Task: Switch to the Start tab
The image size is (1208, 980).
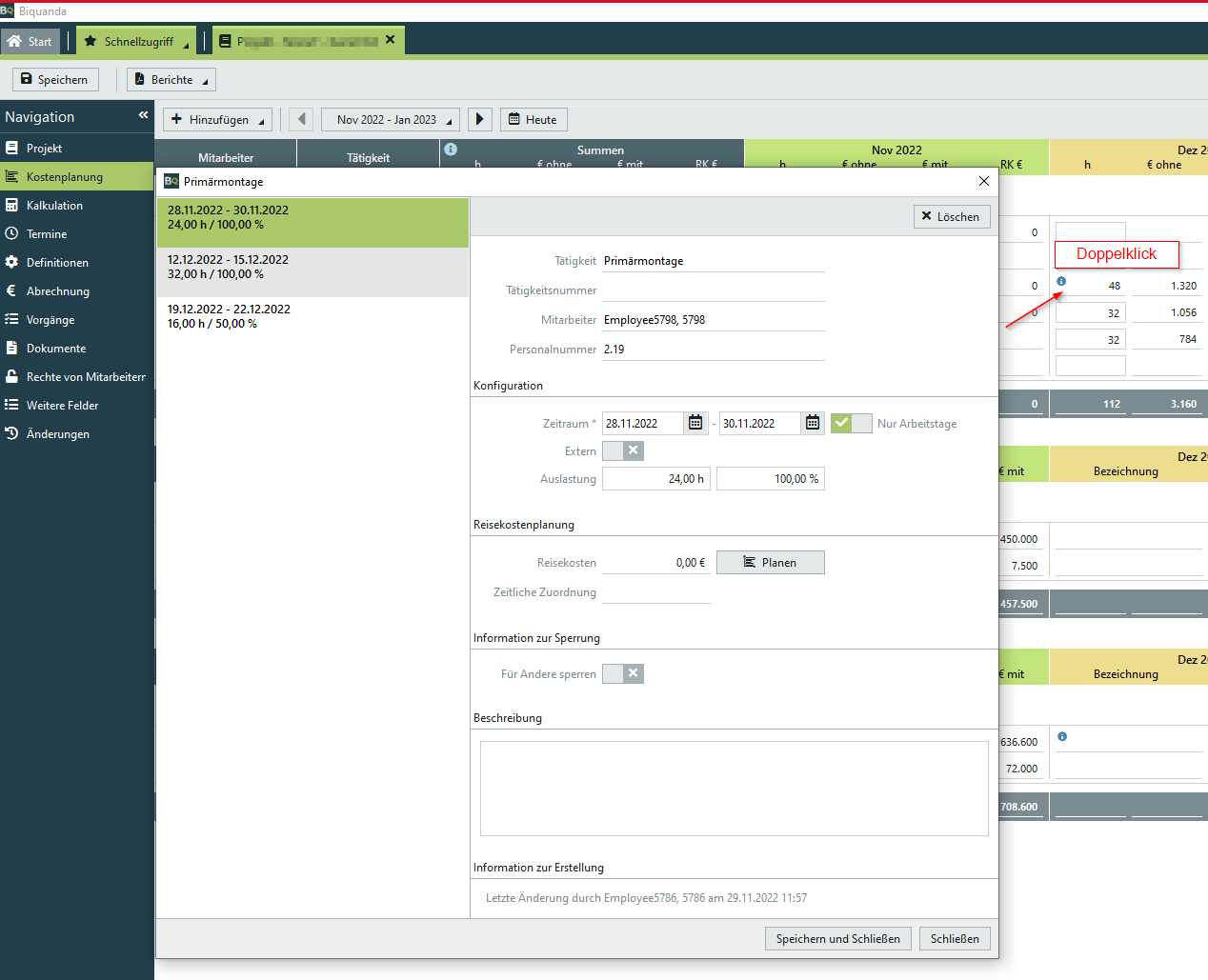Action: point(30,41)
